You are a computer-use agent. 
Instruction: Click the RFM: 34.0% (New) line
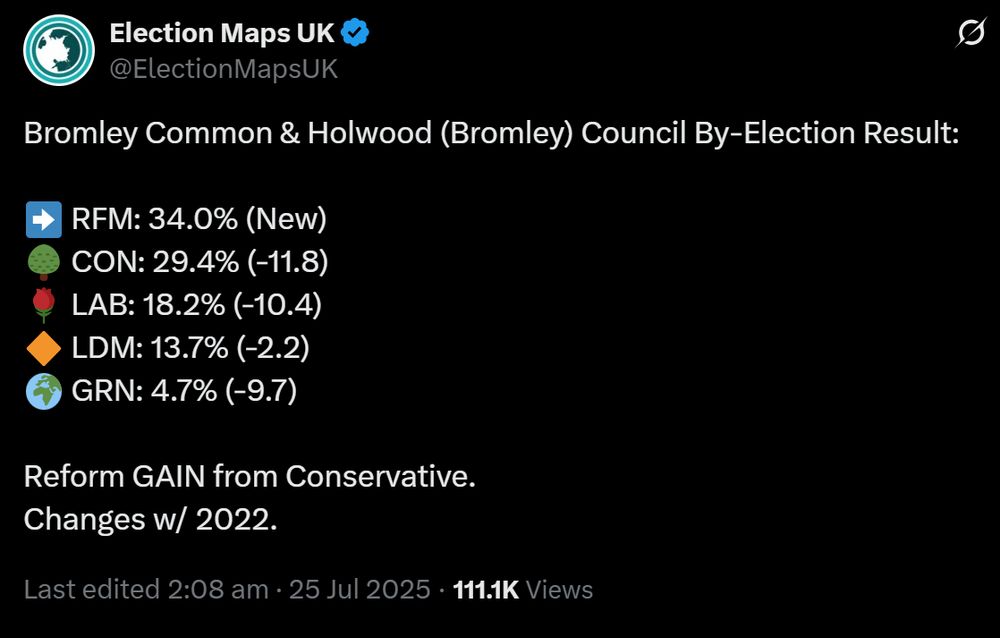coord(199,219)
